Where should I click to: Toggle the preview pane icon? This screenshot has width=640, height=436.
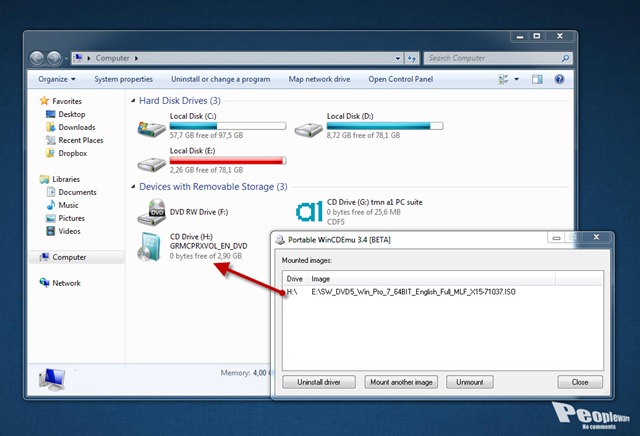537,79
